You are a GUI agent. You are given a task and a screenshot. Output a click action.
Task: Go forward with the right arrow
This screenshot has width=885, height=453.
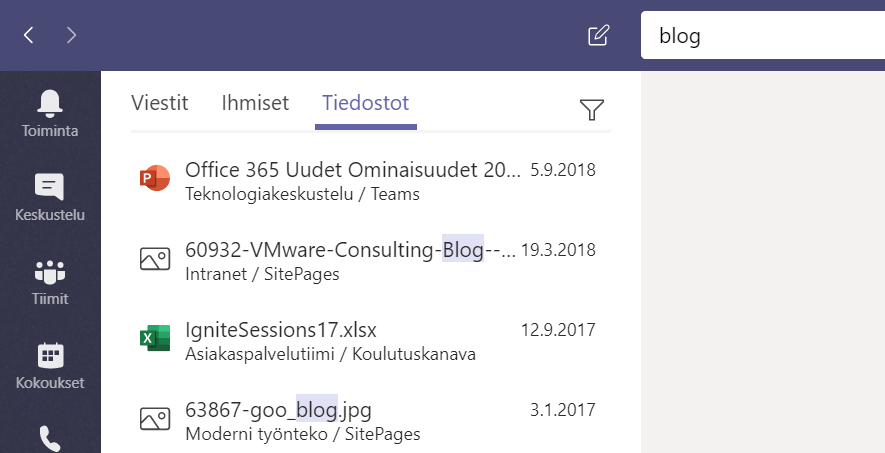pos(71,36)
